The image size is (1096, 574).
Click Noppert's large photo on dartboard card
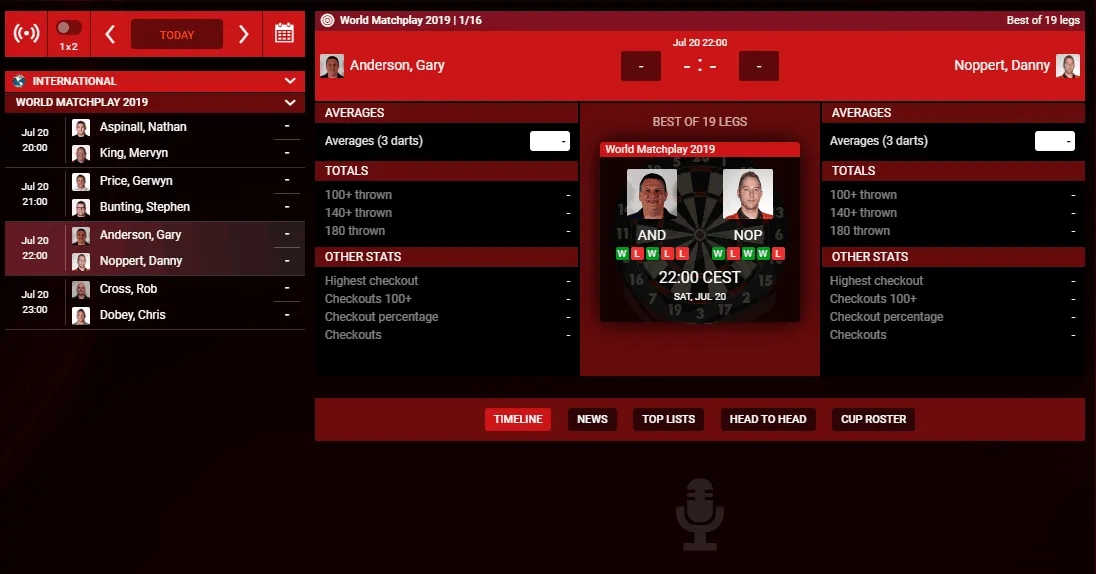748,194
